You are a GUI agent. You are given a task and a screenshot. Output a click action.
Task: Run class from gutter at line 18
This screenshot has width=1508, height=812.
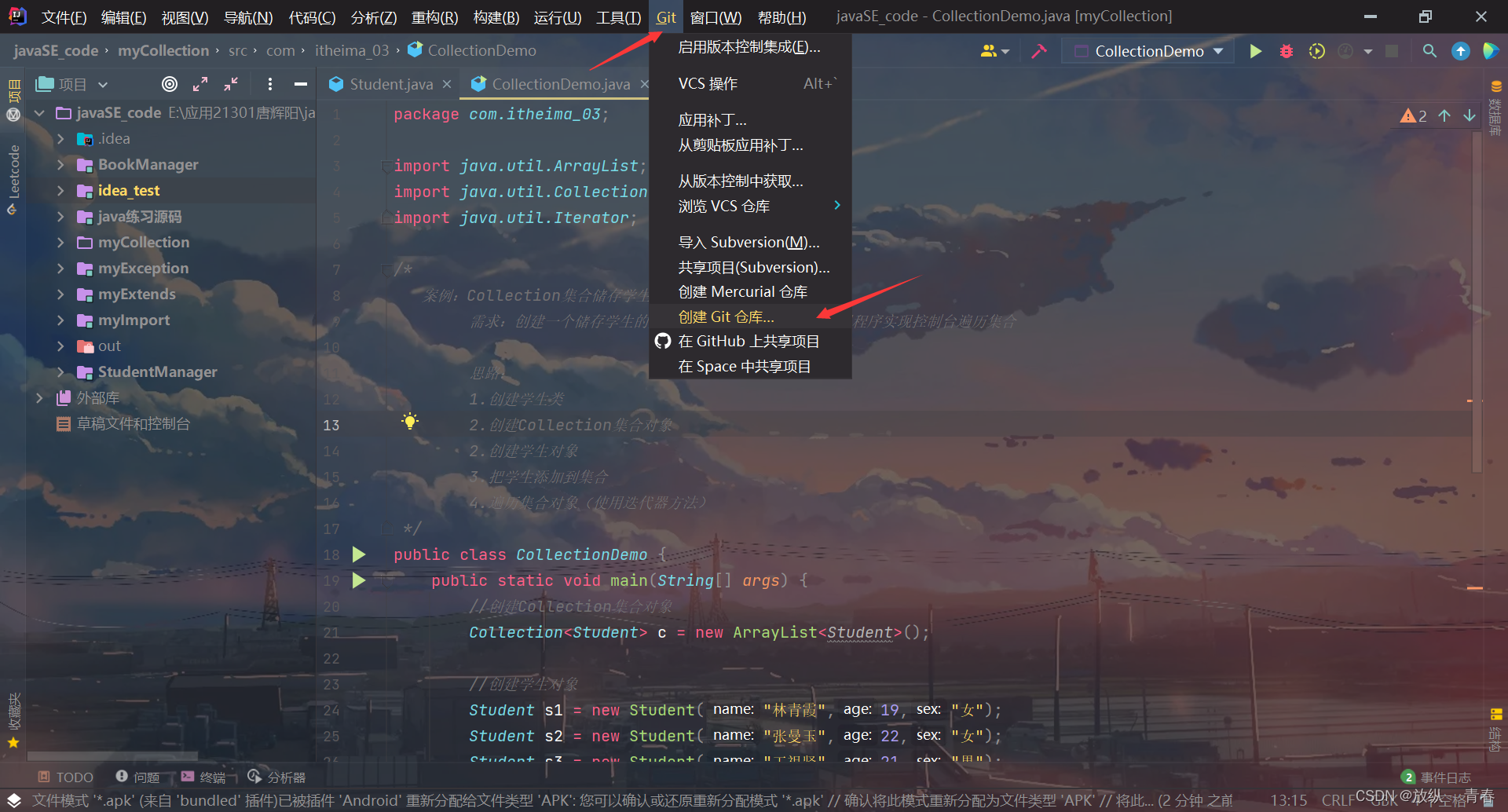coord(359,554)
